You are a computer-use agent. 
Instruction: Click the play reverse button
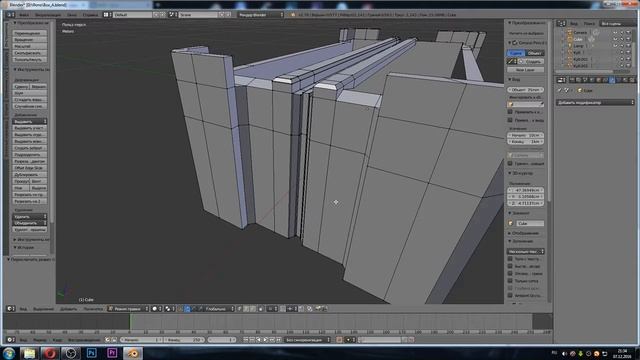click(259, 340)
